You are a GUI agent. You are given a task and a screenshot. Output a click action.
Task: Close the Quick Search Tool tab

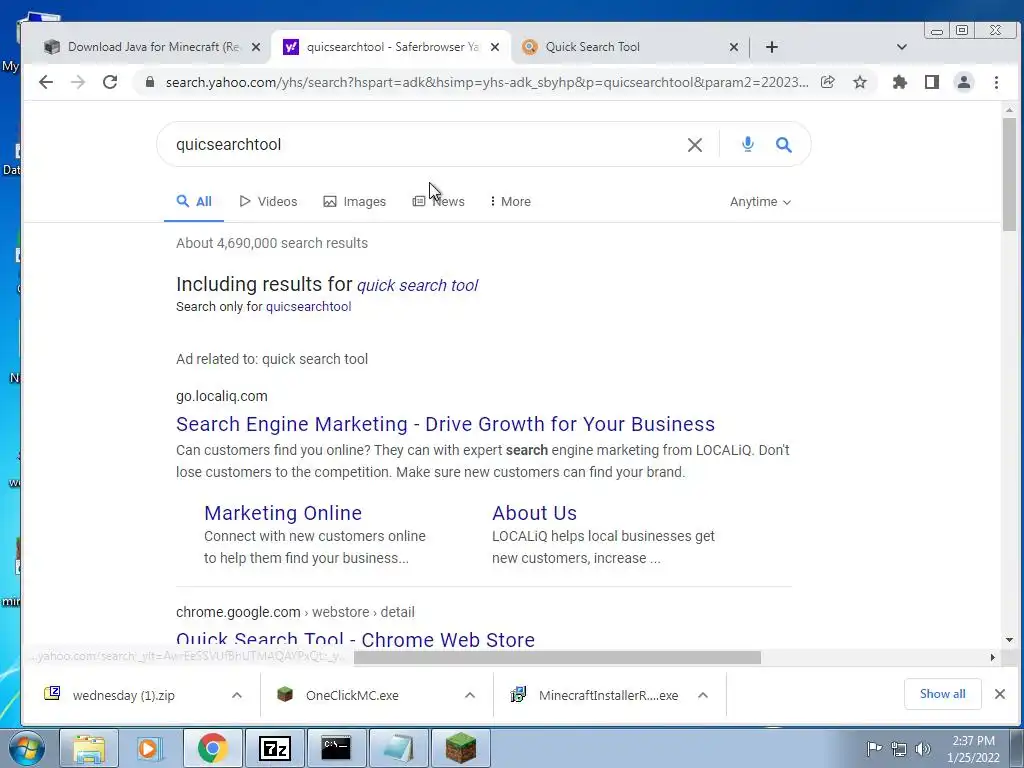[733, 47]
